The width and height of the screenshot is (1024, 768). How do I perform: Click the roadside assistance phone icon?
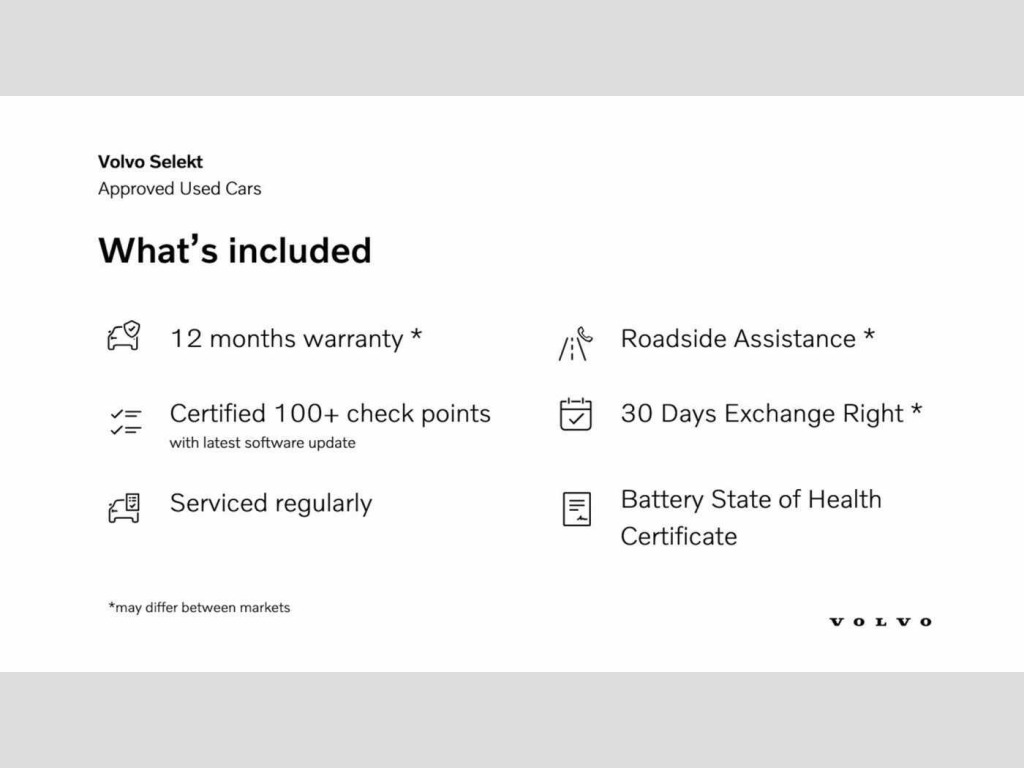(575, 344)
